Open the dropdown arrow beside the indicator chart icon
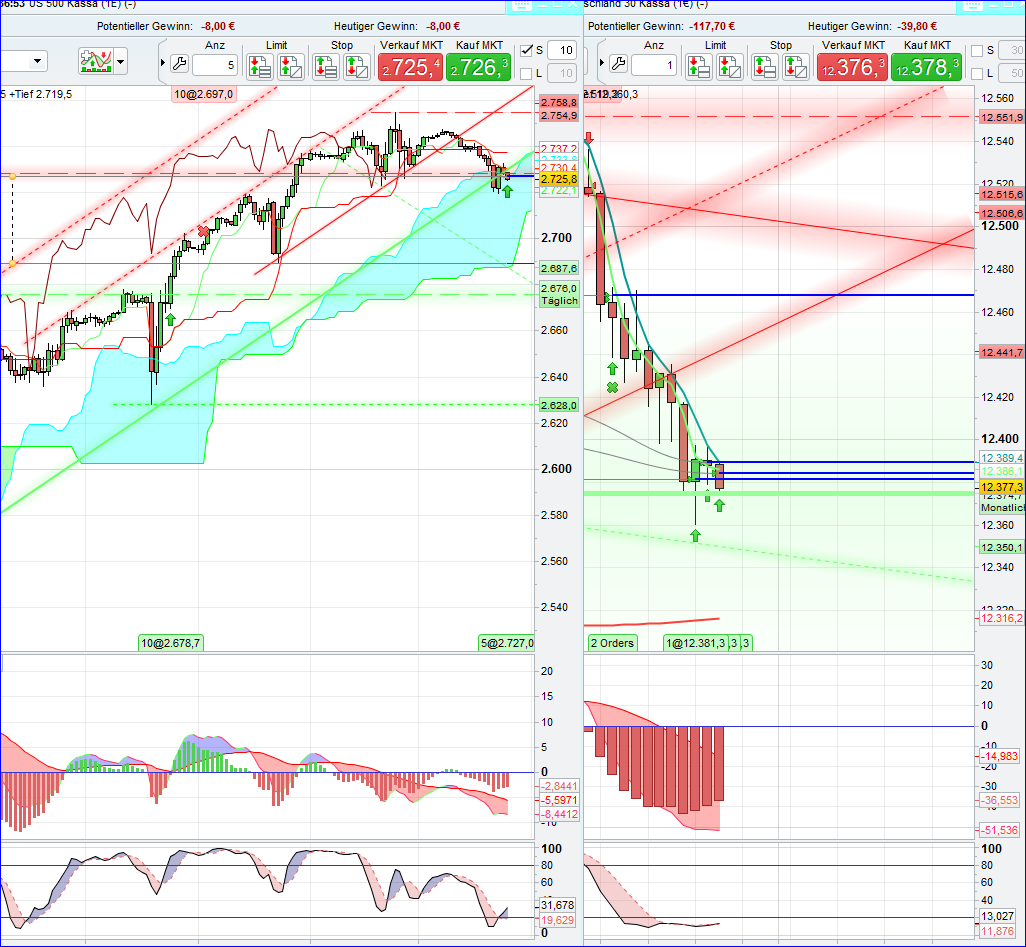Image resolution: width=1026 pixels, height=947 pixels. pyautogui.click(x=120, y=62)
